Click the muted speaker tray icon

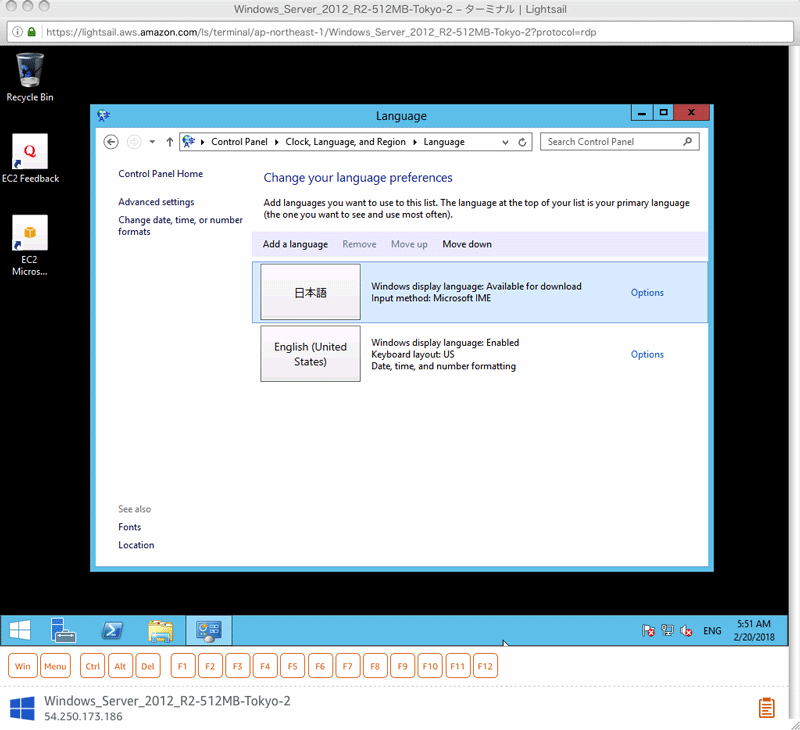point(686,631)
